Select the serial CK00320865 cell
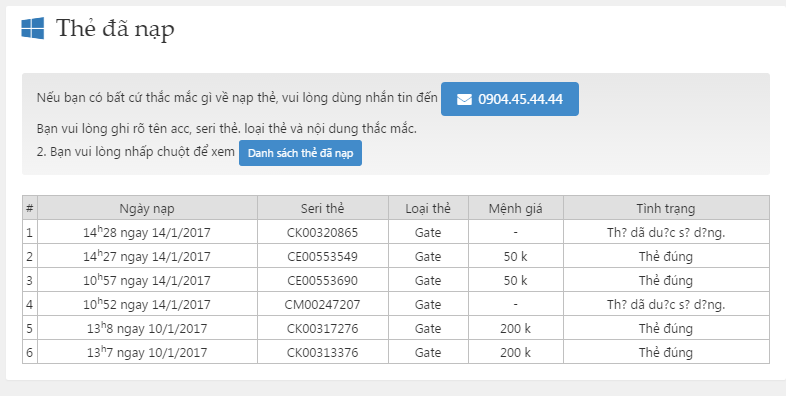This screenshot has height=396, width=786. [x=323, y=232]
